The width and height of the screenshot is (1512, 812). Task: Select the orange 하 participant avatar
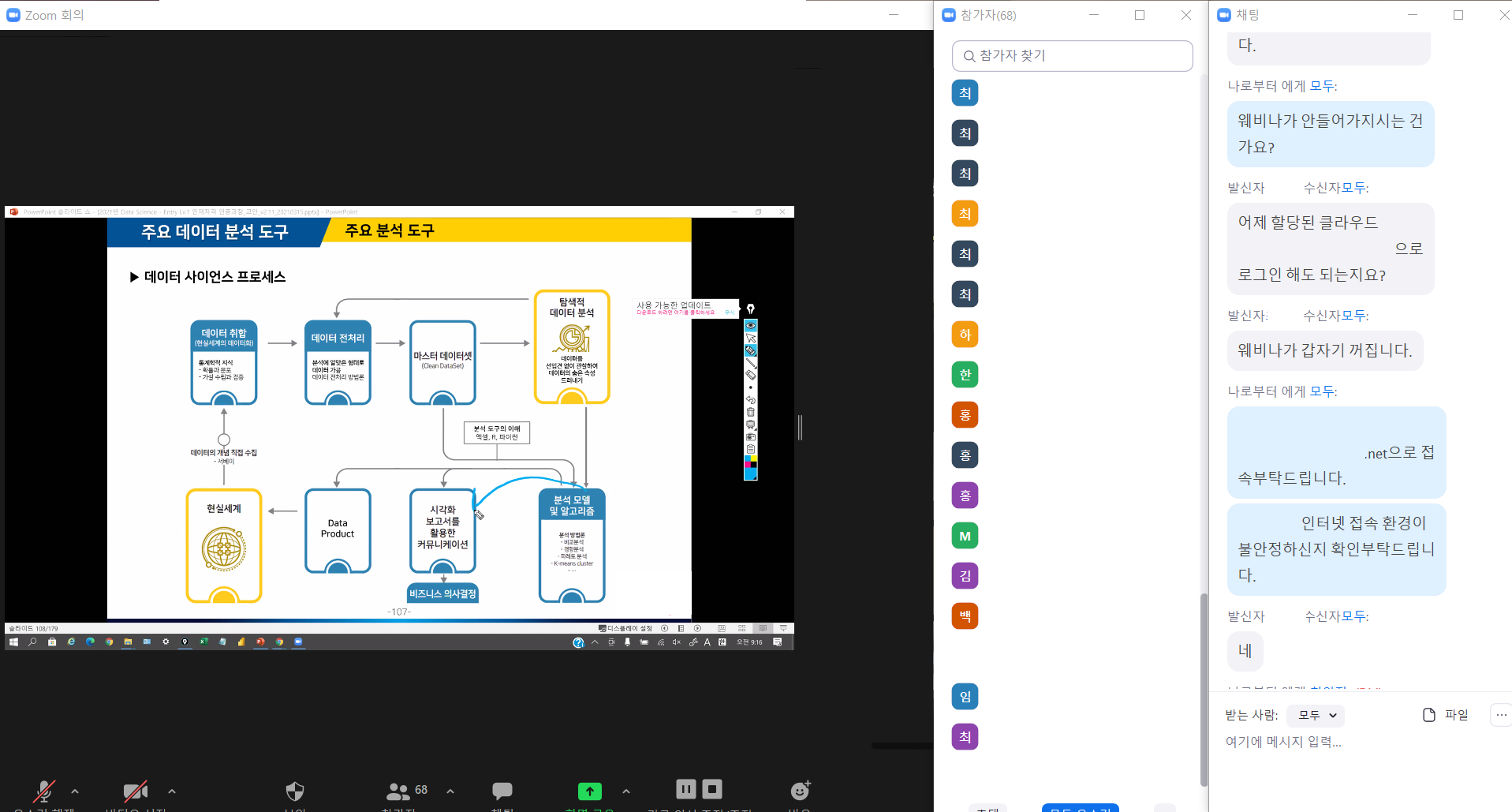tap(965, 335)
